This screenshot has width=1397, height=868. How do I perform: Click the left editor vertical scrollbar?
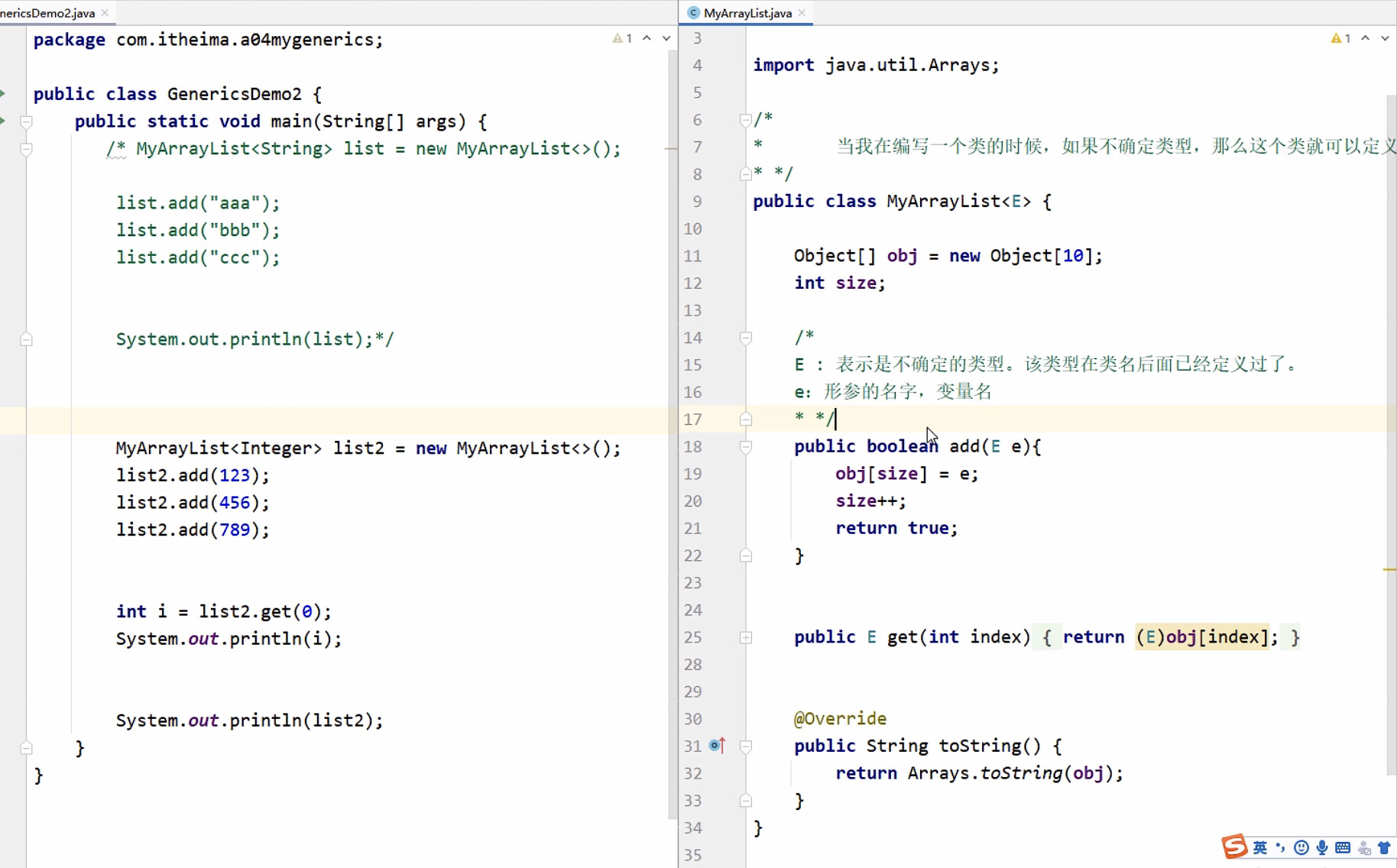point(673,434)
